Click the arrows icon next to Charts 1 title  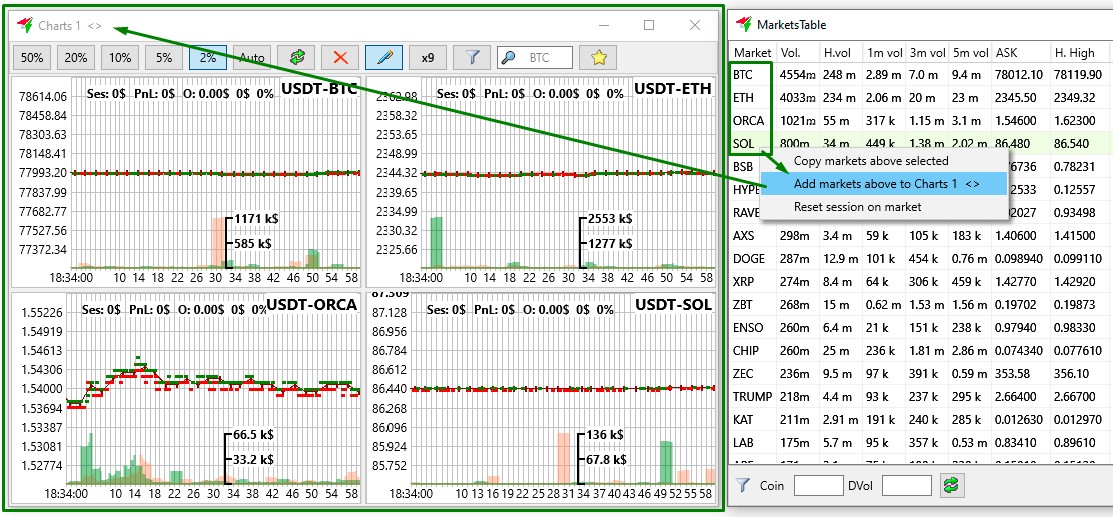[x=94, y=25]
